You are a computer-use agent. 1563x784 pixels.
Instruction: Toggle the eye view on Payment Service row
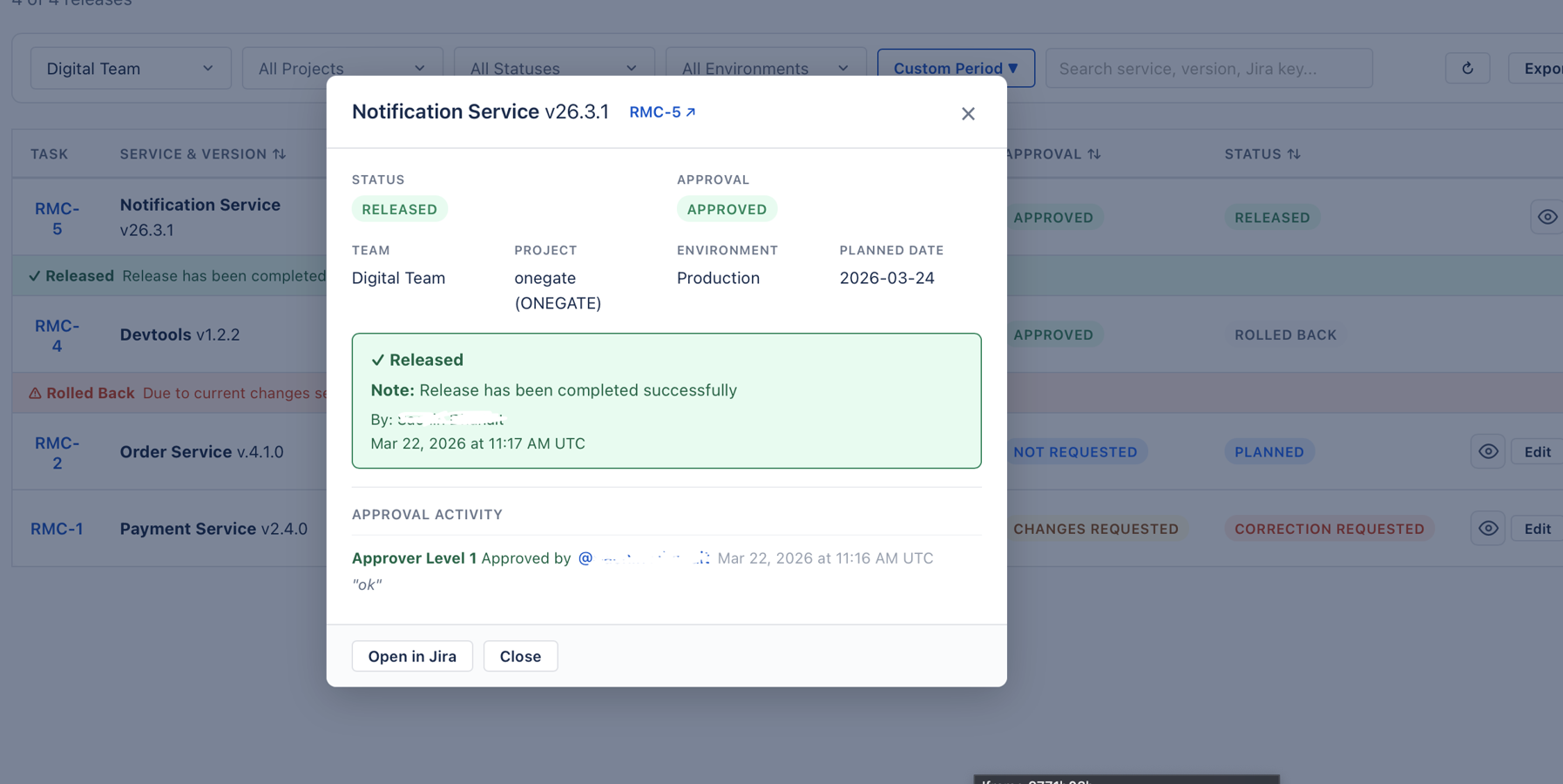1487,528
